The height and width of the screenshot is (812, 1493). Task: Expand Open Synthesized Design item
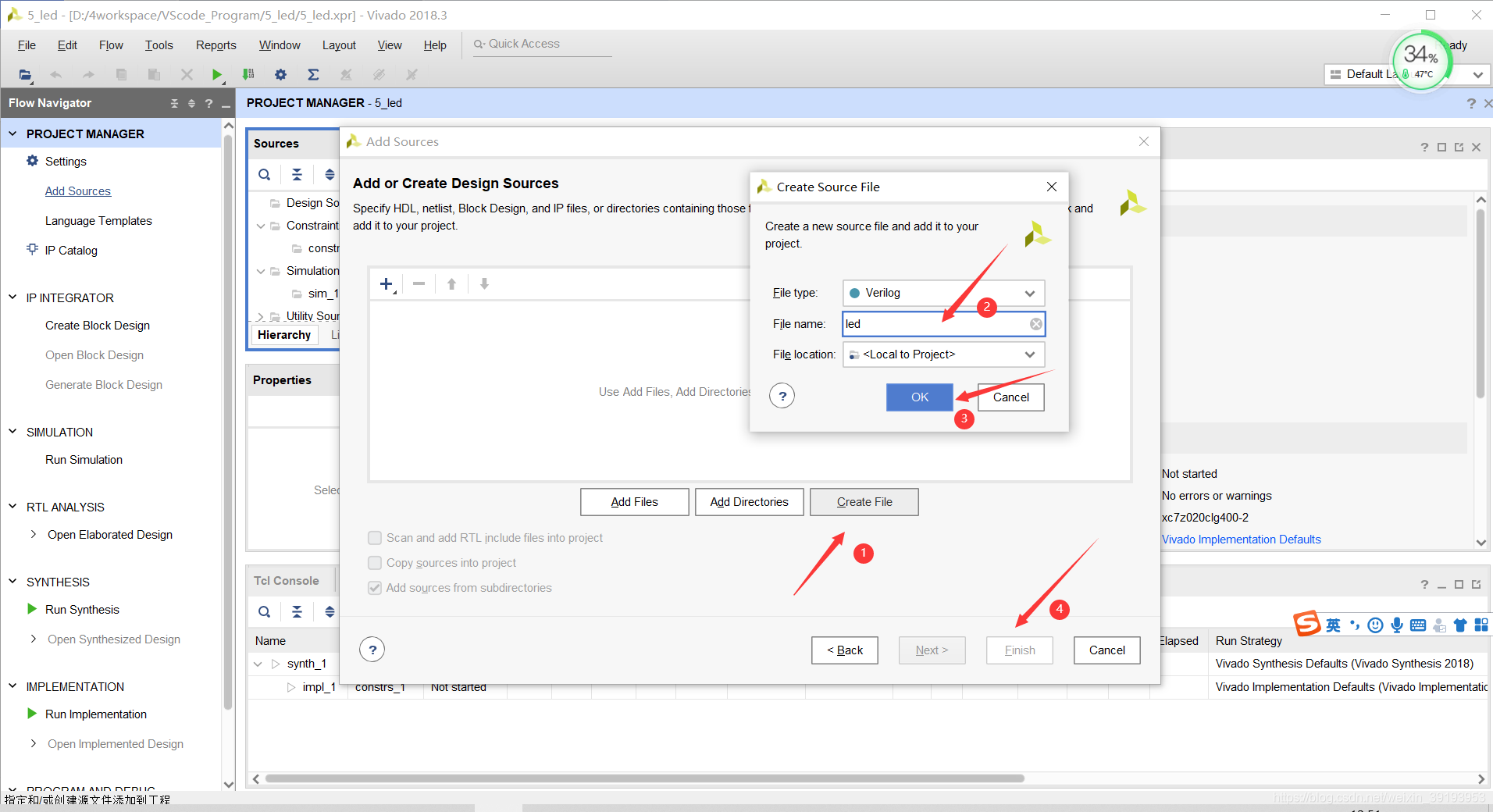pos(34,639)
